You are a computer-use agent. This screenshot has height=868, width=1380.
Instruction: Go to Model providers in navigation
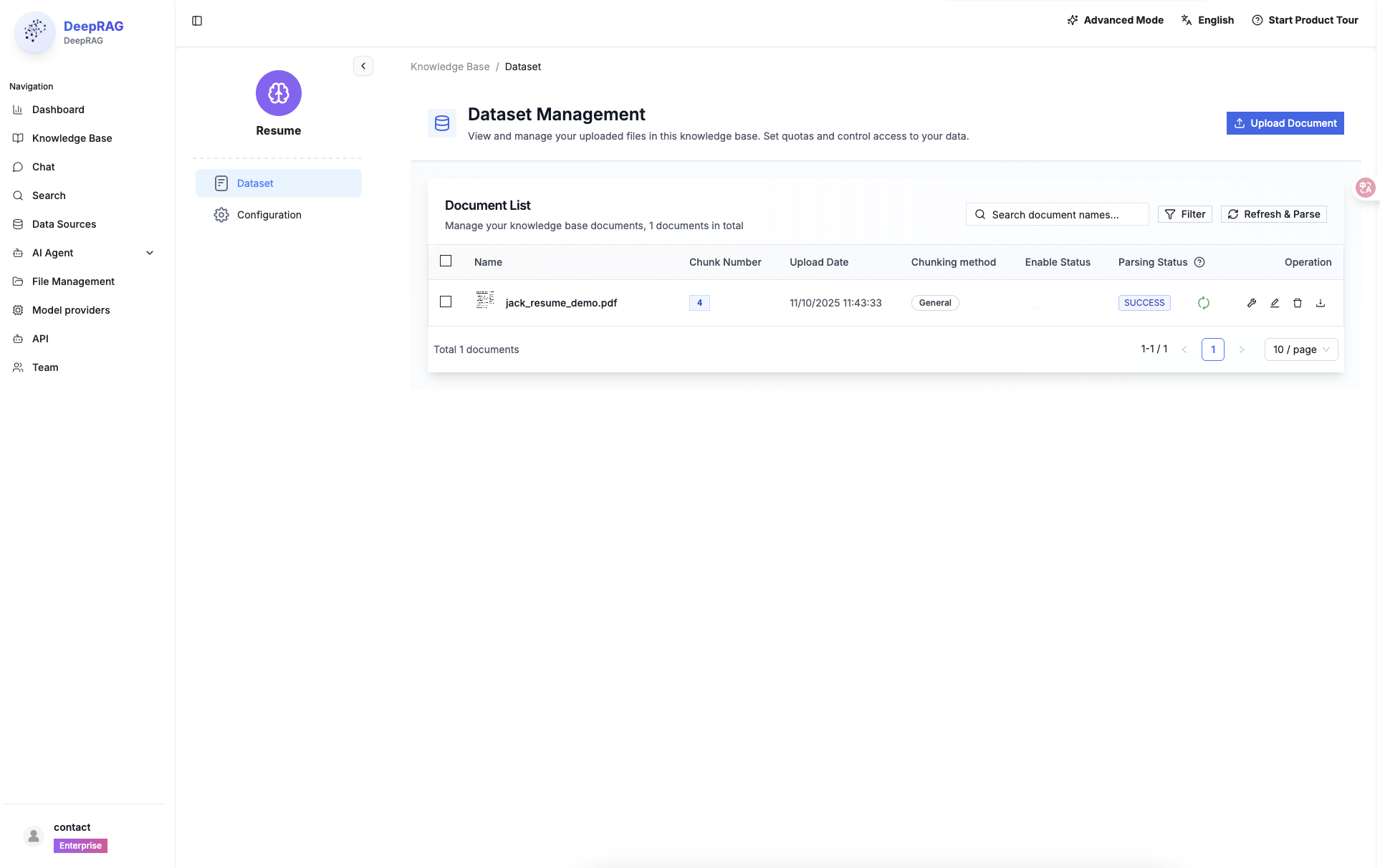71,310
